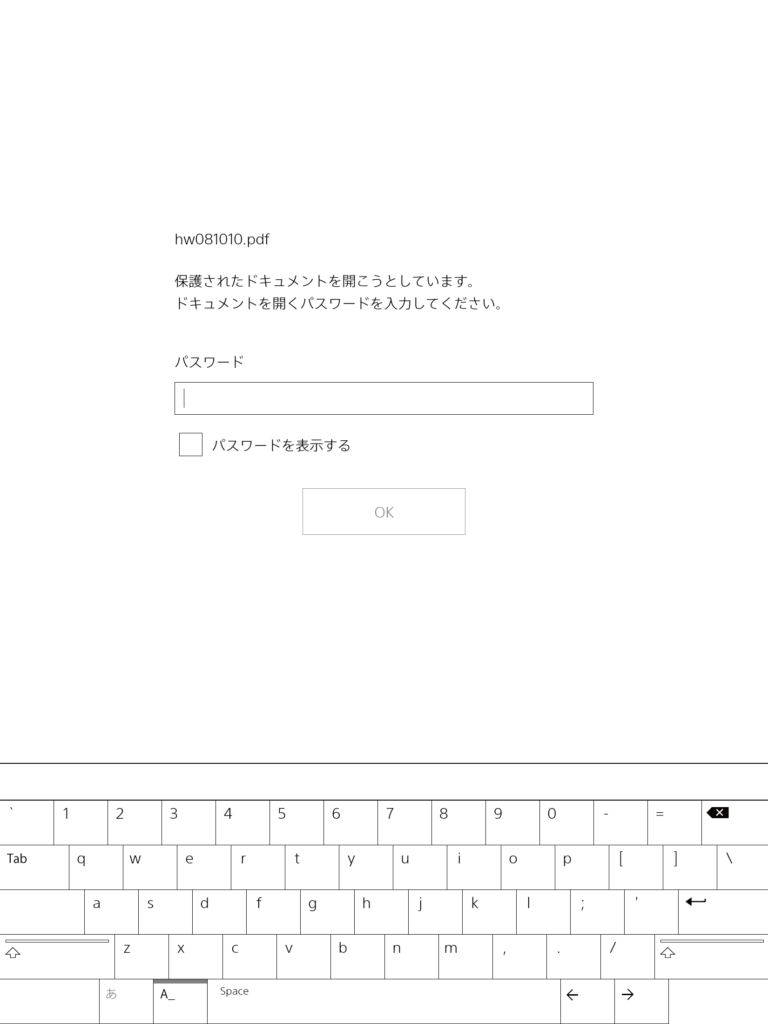768x1024 pixels.
Task: Tap the j key
Action: (x=436, y=912)
